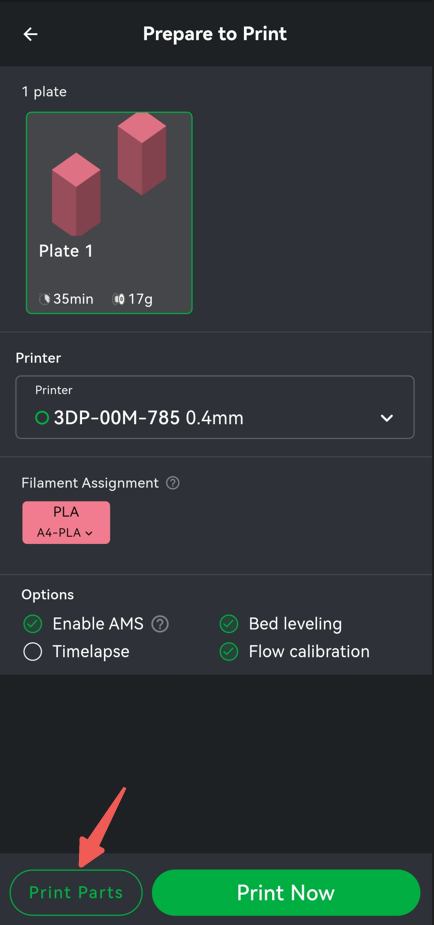Click the printer online status circle
The height and width of the screenshot is (925, 434).
coord(42,418)
